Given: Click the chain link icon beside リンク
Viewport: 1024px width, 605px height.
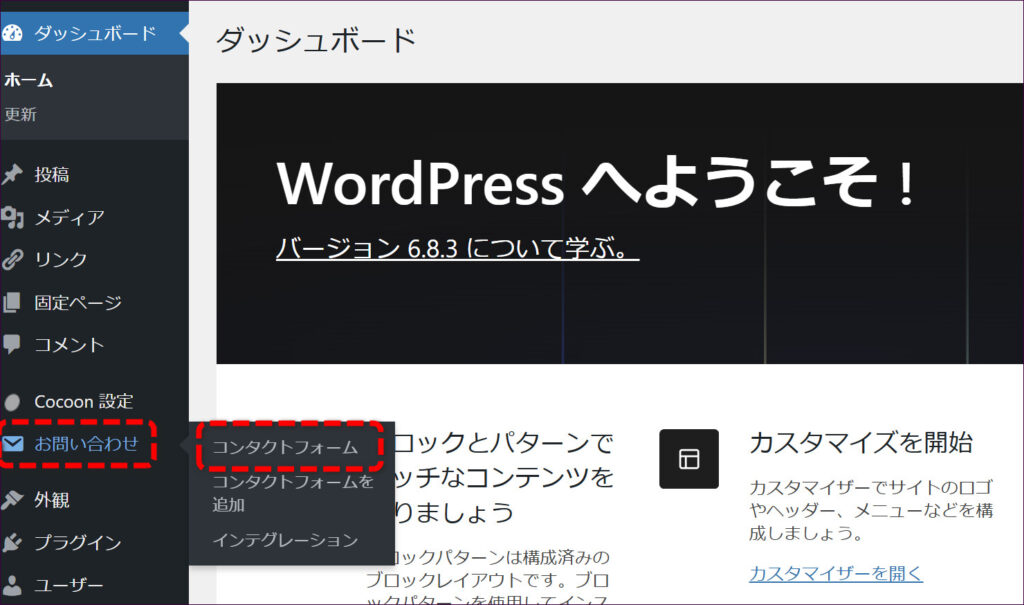Looking at the screenshot, I should click(13, 260).
